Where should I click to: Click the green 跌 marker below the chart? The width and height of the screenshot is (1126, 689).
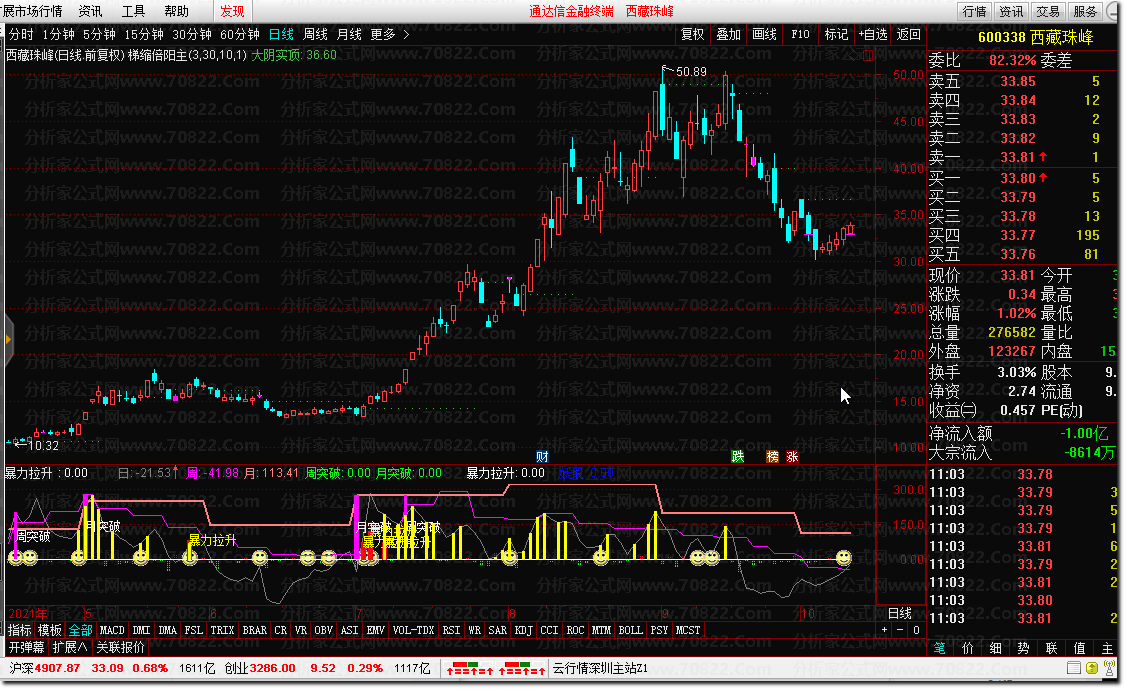pos(738,457)
